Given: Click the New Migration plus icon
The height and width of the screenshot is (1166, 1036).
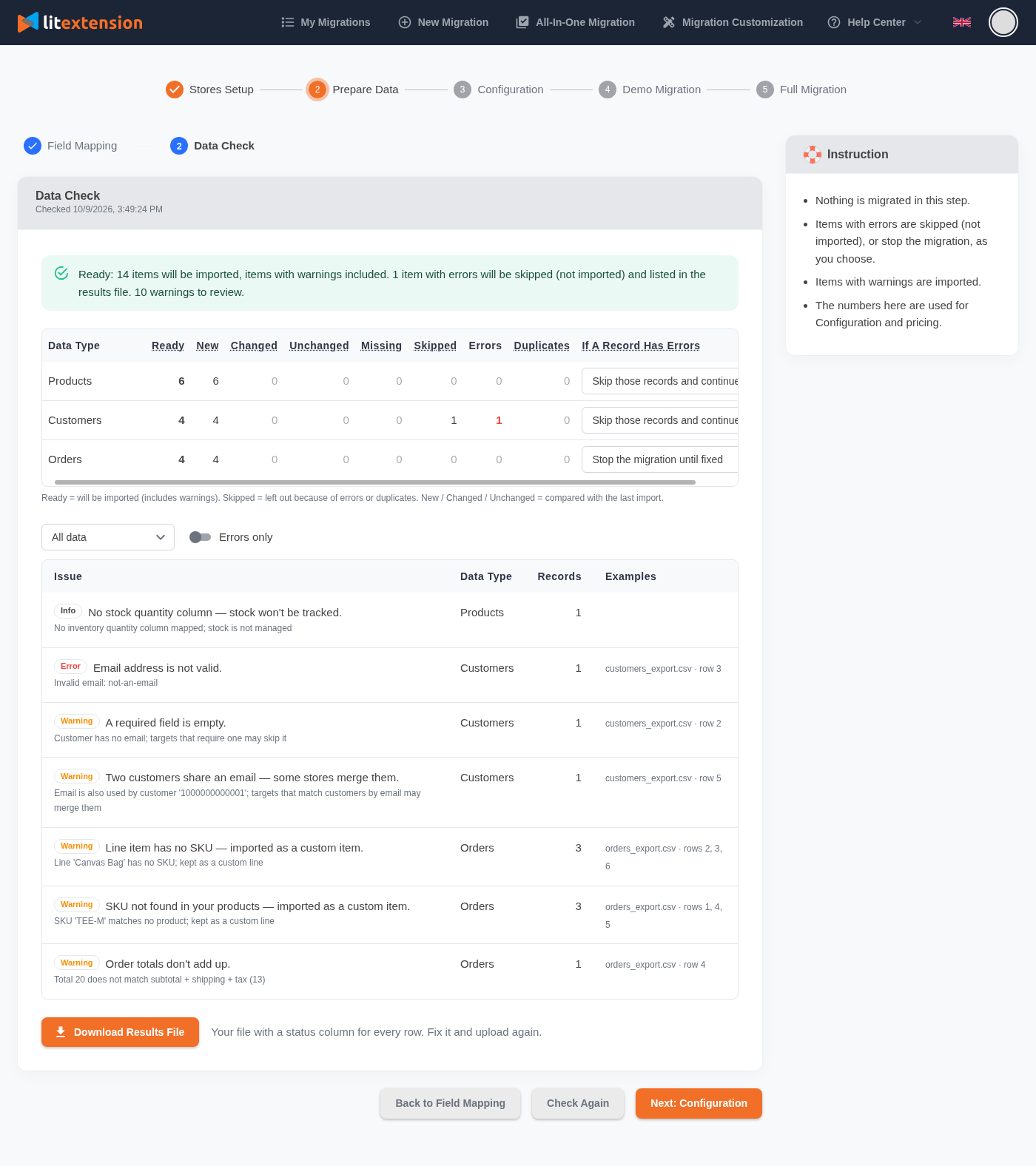Looking at the screenshot, I should (x=405, y=22).
